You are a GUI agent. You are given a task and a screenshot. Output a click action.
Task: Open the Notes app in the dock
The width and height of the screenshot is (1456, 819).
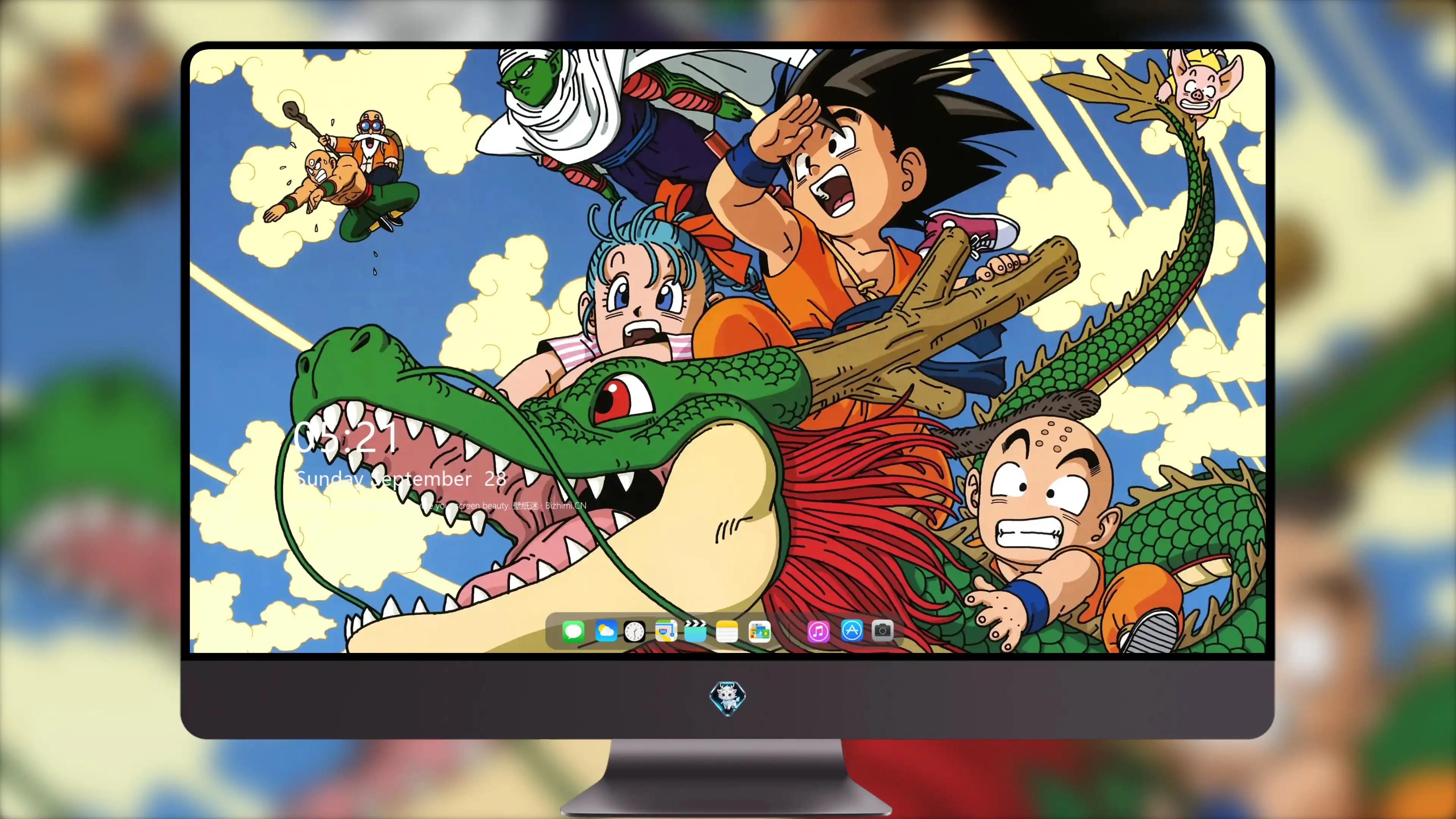click(727, 631)
